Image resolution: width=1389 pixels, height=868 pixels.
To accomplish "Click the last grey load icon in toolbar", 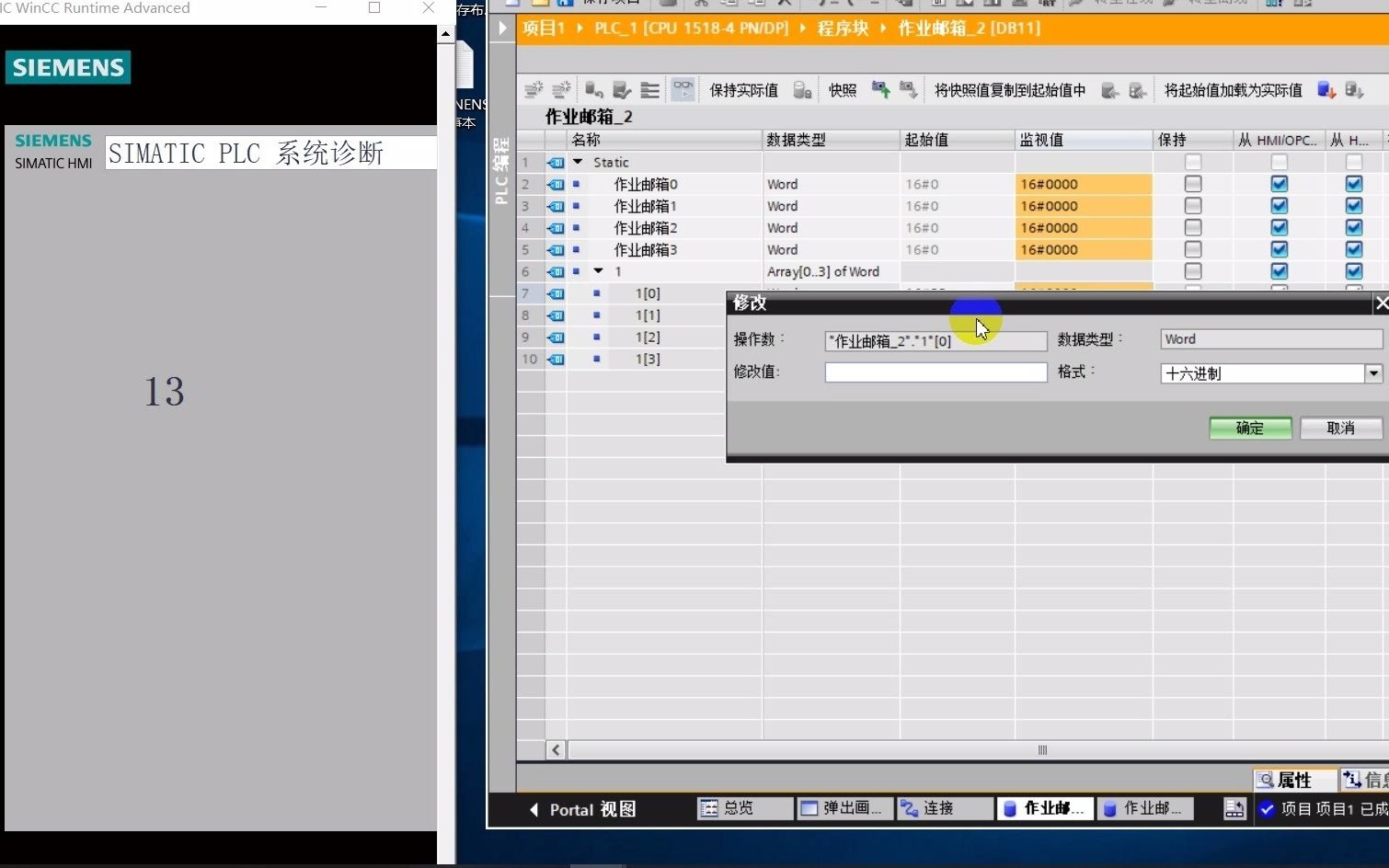I will pos(1354,89).
